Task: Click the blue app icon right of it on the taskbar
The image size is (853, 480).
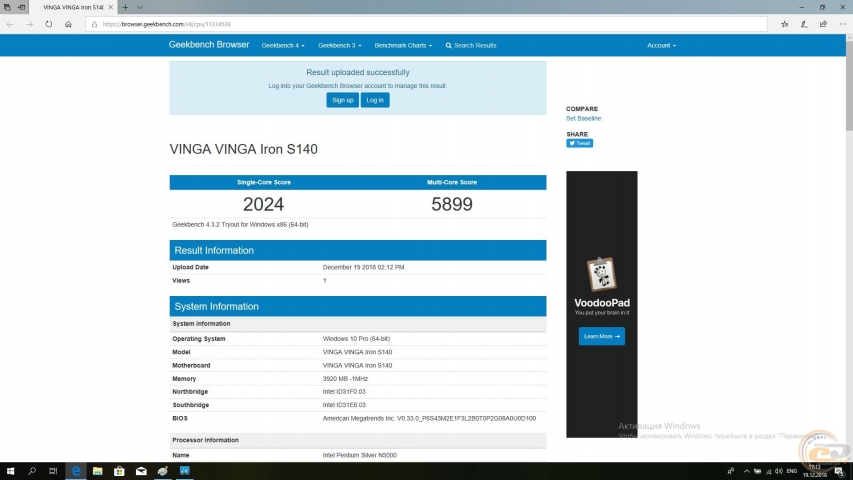Action: point(184,471)
